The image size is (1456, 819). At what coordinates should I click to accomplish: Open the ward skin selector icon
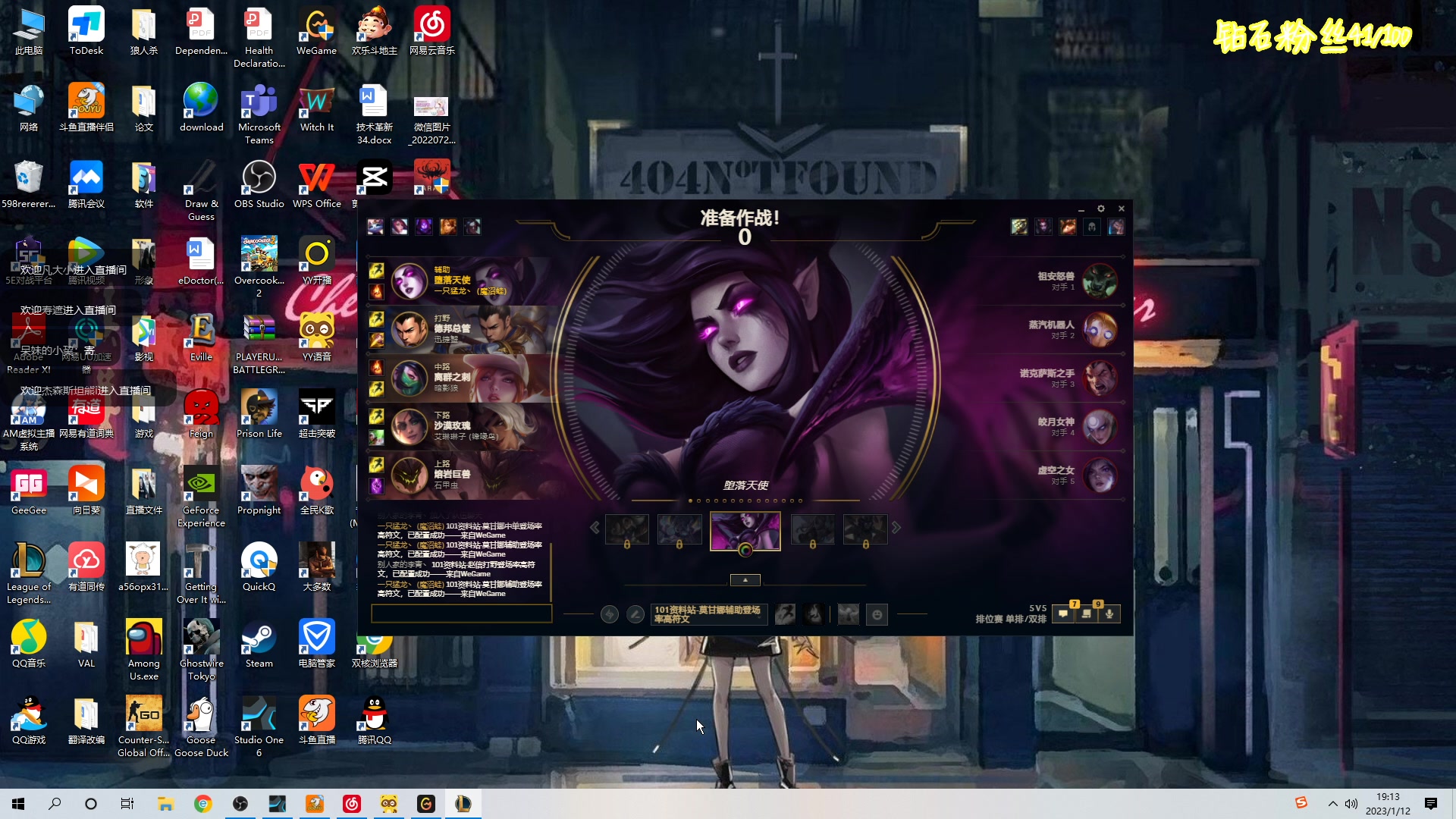(849, 614)
